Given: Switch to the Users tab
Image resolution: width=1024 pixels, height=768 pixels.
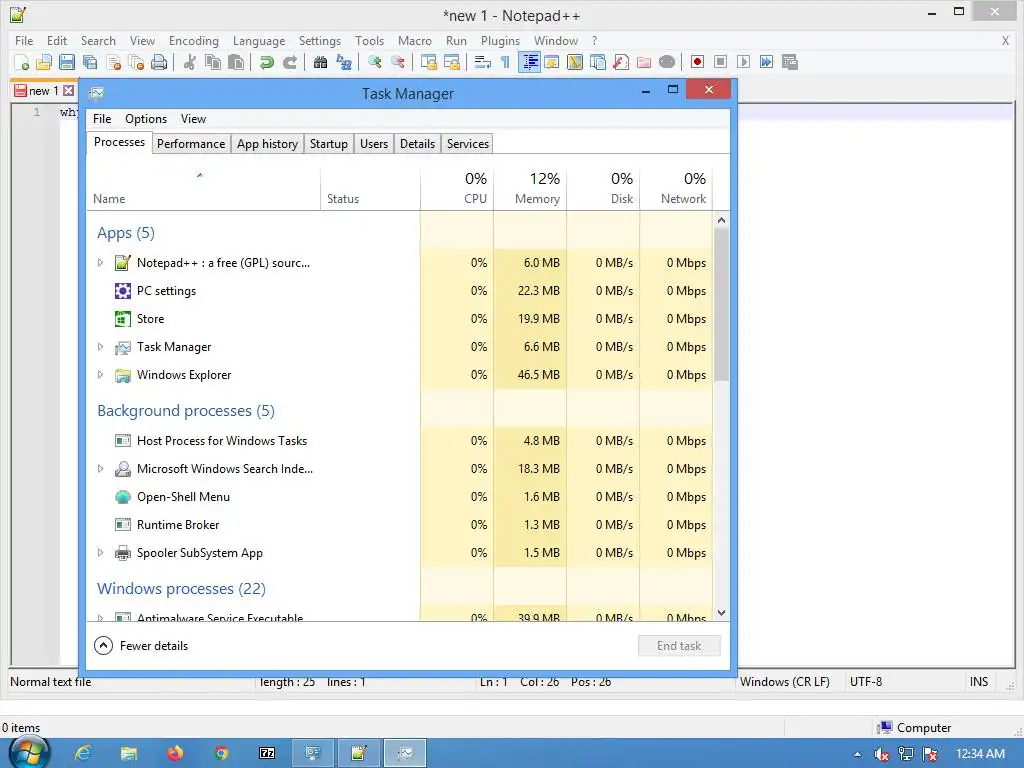Looking at the screenshot, I should [374, 144].
